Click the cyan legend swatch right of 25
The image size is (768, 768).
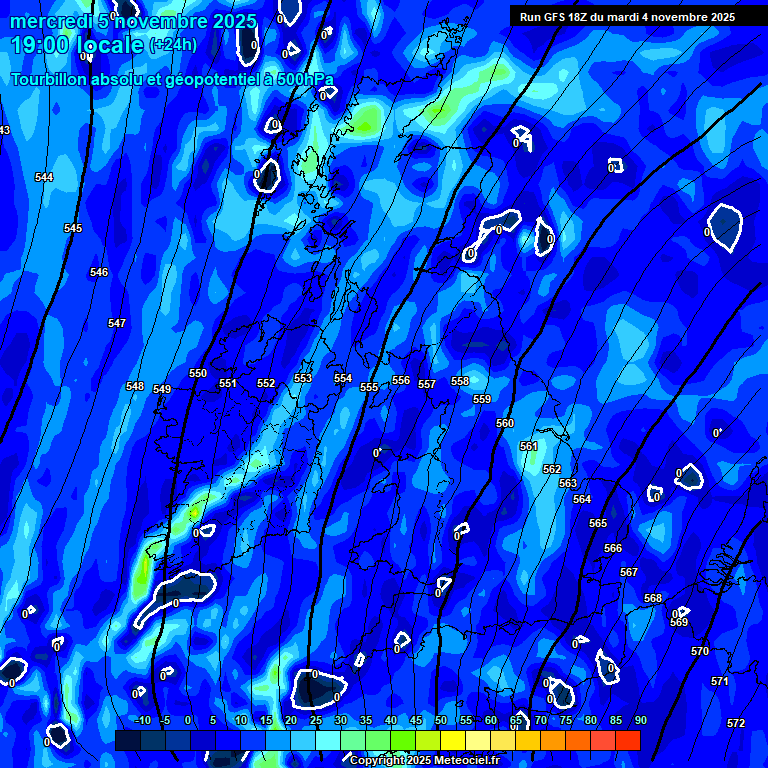click(328, 740)
